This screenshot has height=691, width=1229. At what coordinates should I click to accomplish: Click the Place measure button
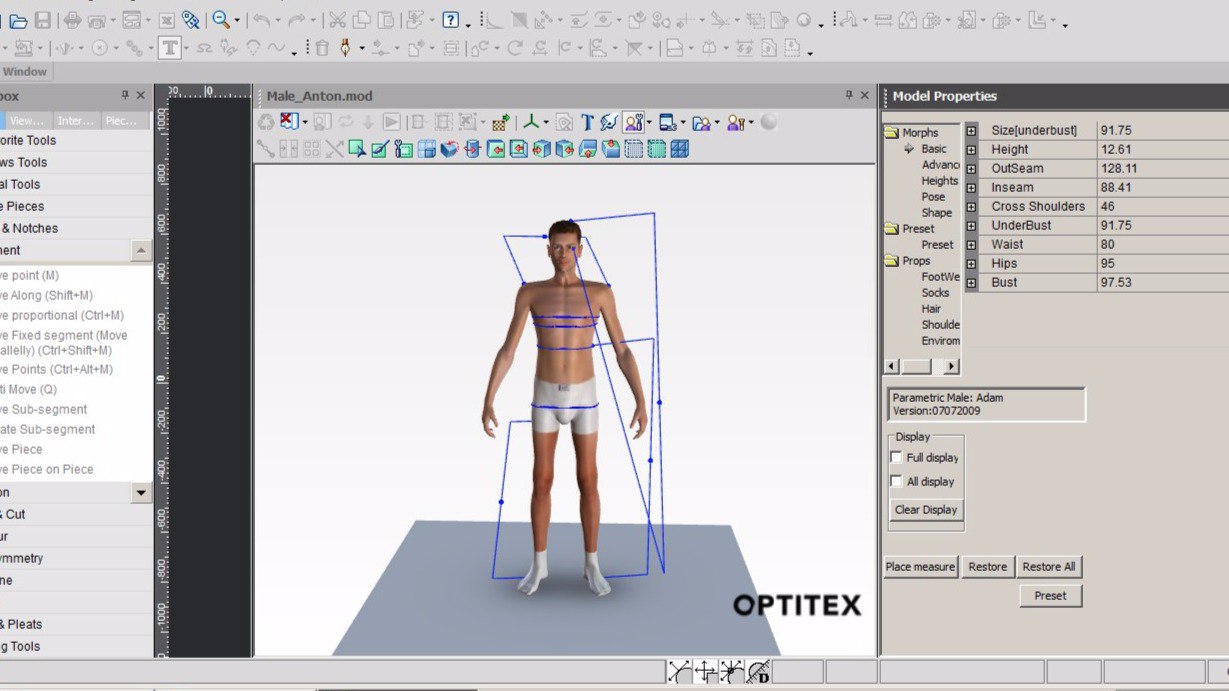pyautogui.click(x=920, y=567)
